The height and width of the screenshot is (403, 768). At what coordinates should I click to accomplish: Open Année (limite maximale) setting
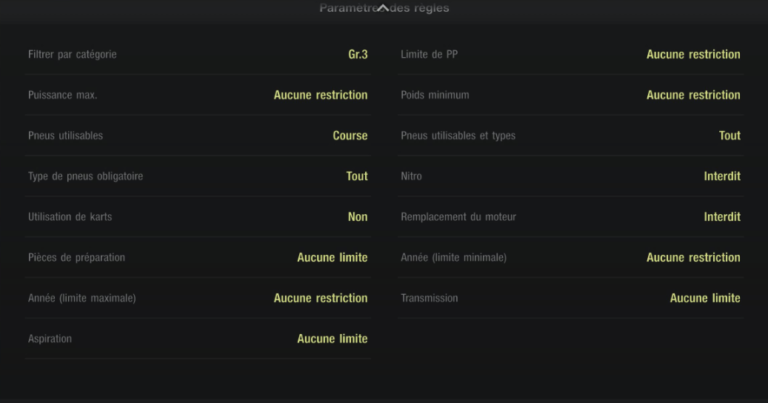pyautogui.click(x=198, y=298)
